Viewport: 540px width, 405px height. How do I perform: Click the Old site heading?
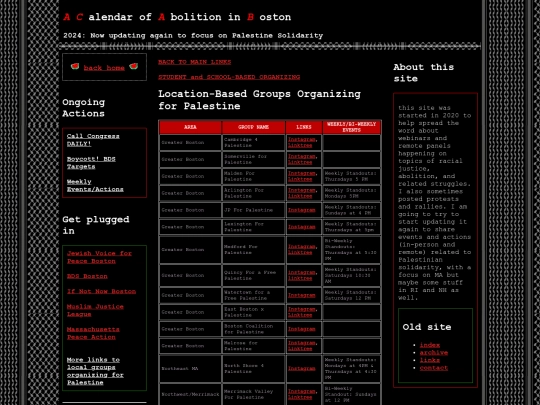pos(427,327)
